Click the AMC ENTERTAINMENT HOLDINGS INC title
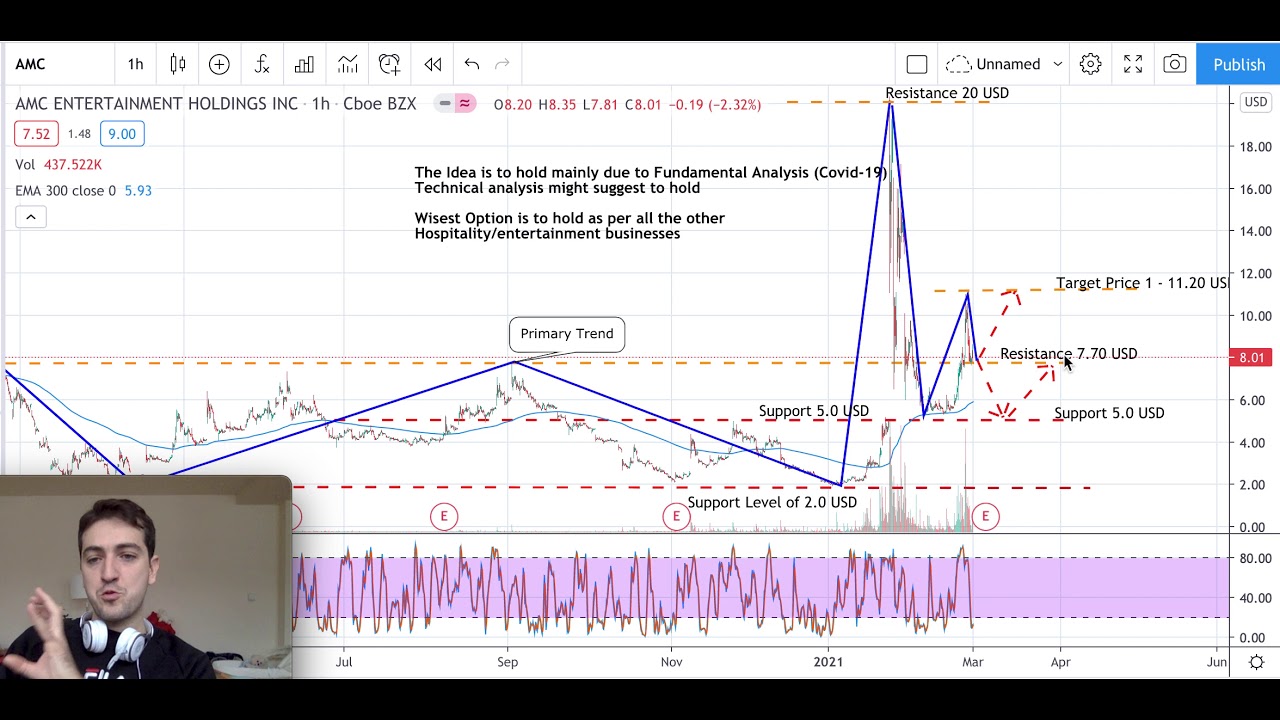This screenshot has height=720, width=1280. [x=156, y=104]
